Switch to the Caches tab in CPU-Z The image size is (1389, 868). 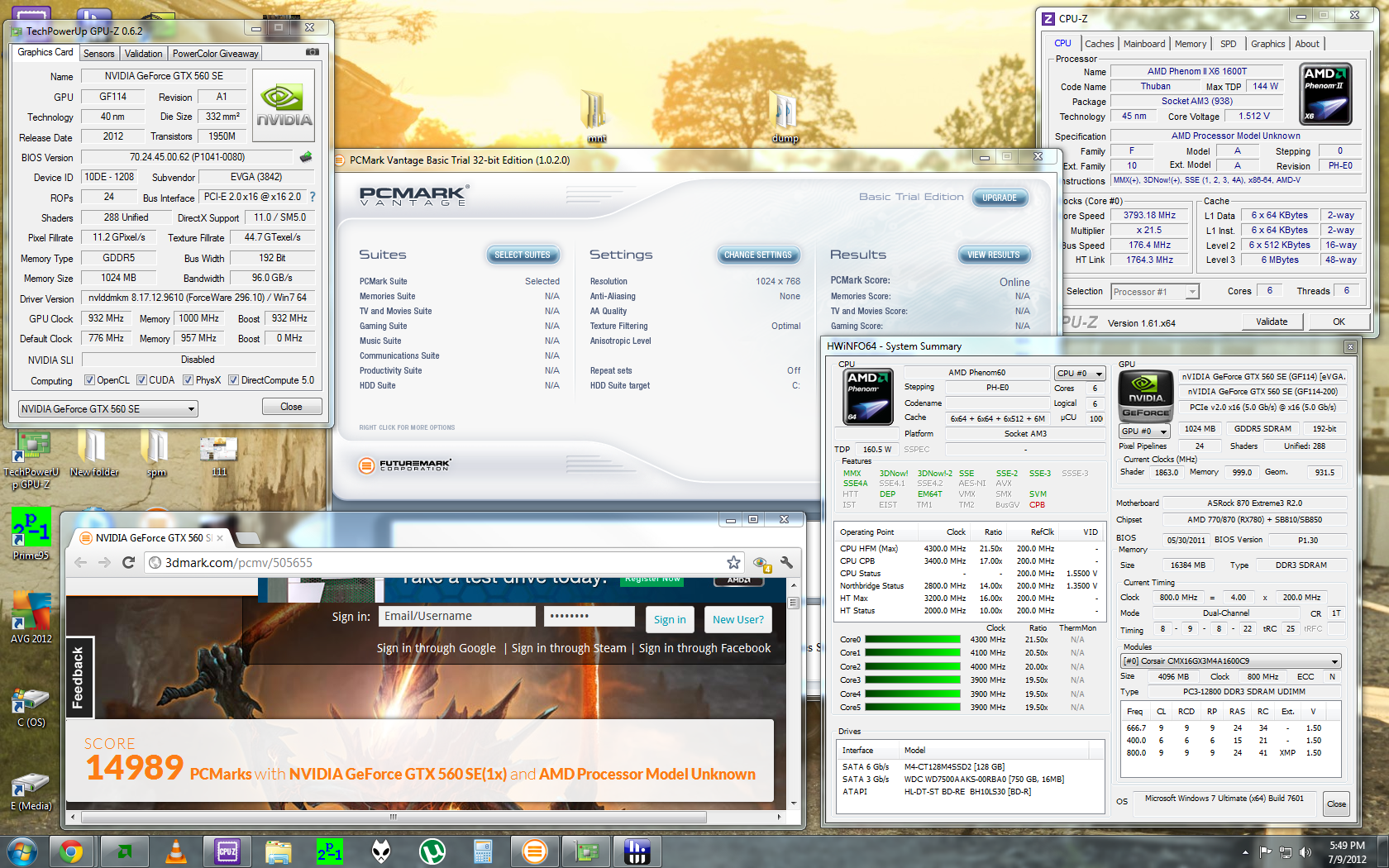(x=1100, y=44)
